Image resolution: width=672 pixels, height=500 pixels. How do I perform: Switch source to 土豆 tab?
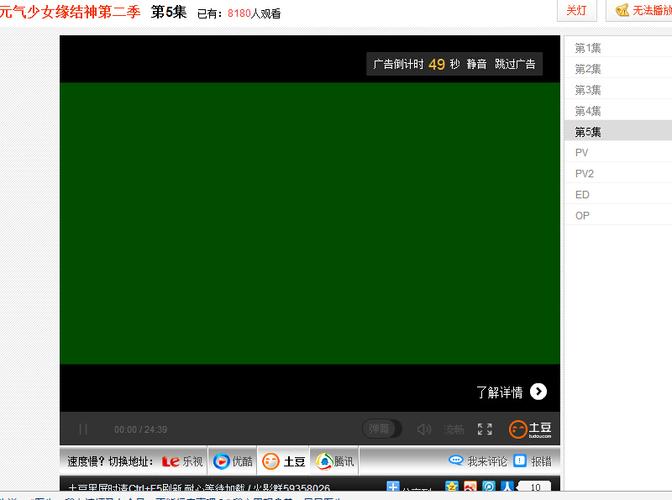pos(283,461)
